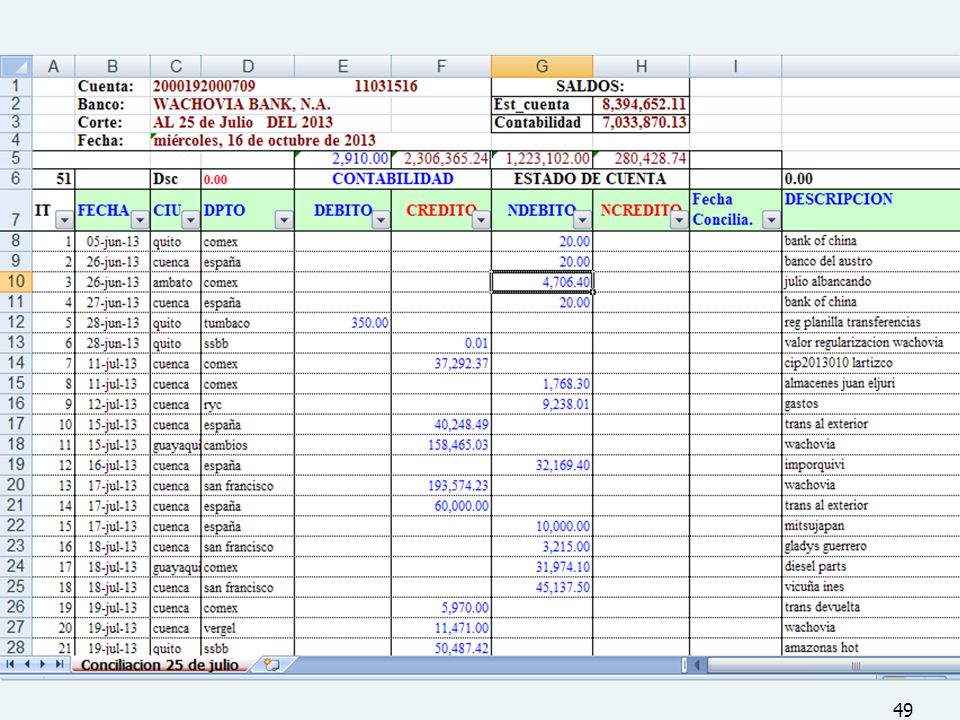Screen dimensions: 960x720
Task: Click the SALDOS: heading cell
Action: (x=590, y=86)
